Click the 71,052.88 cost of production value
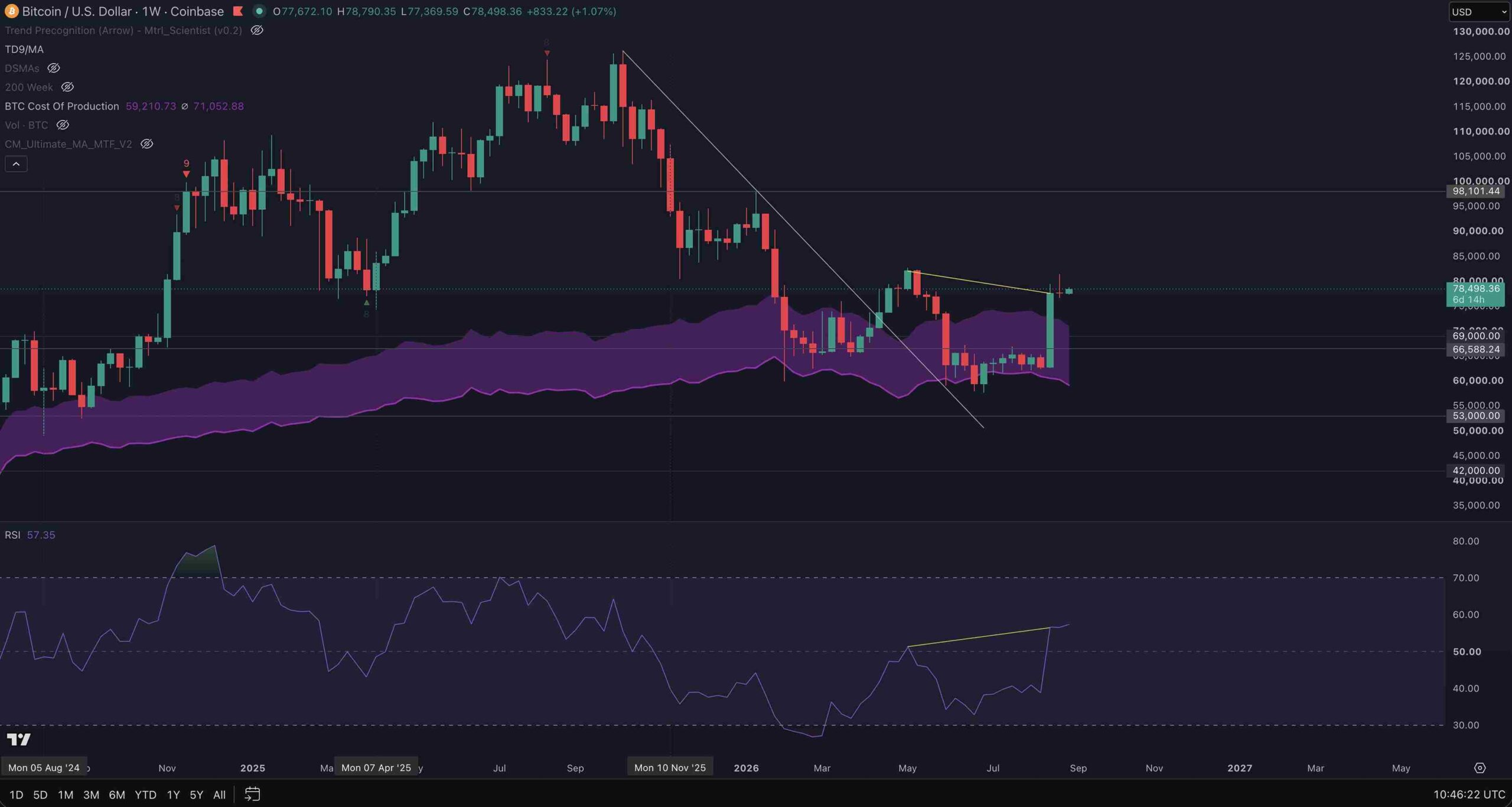 point(219,106)
